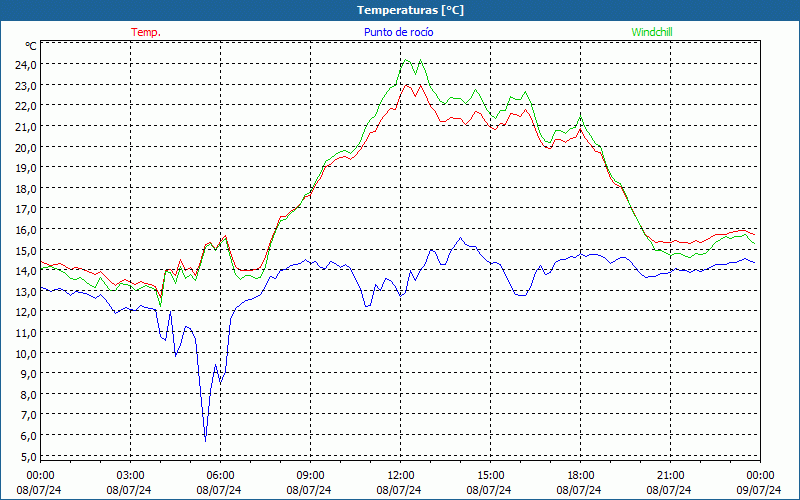
Task: Select the 23,0 y-axis value
Action: coord(26,86)
